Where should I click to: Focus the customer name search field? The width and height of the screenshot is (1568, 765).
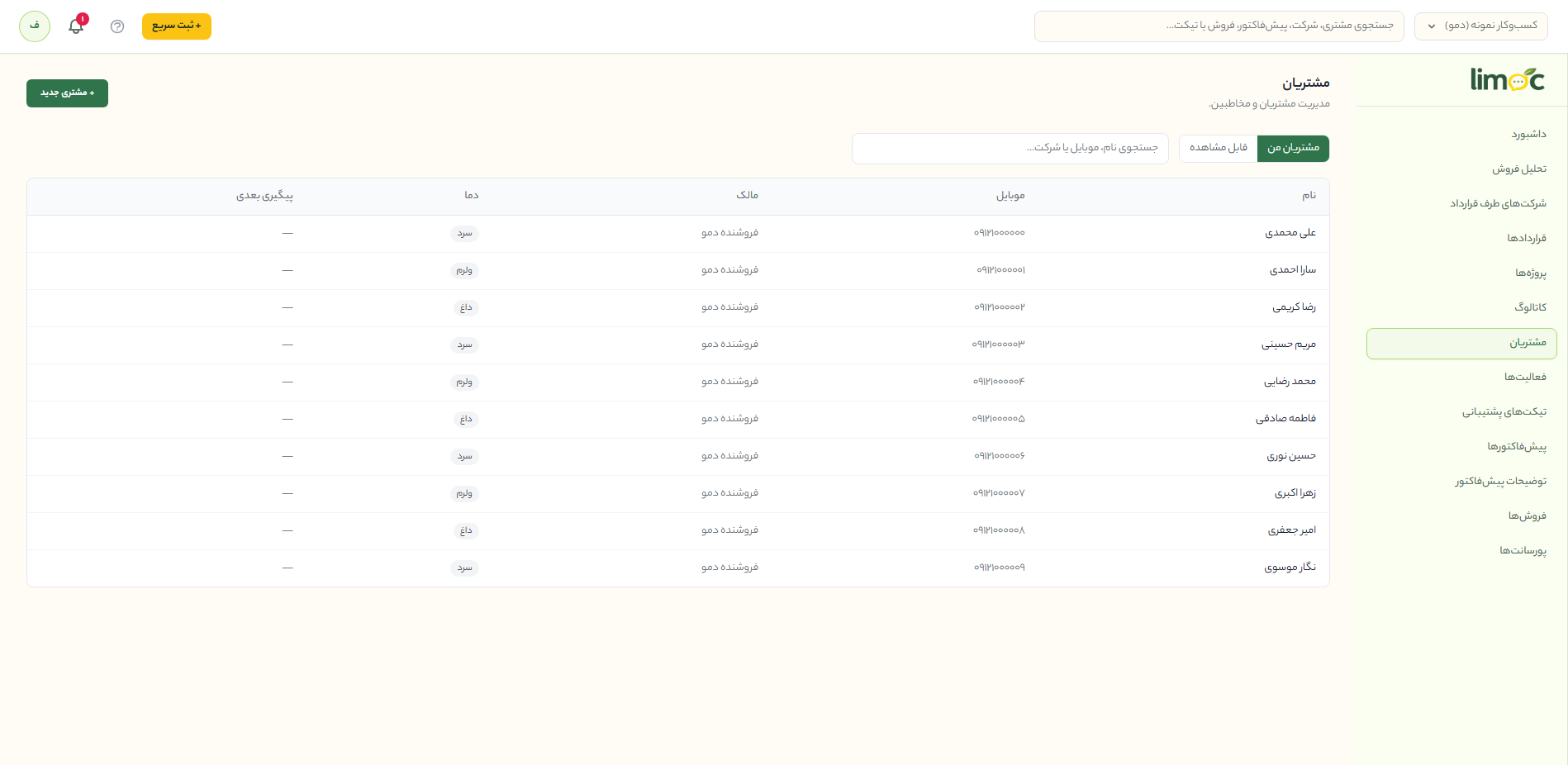[1010, 149]
